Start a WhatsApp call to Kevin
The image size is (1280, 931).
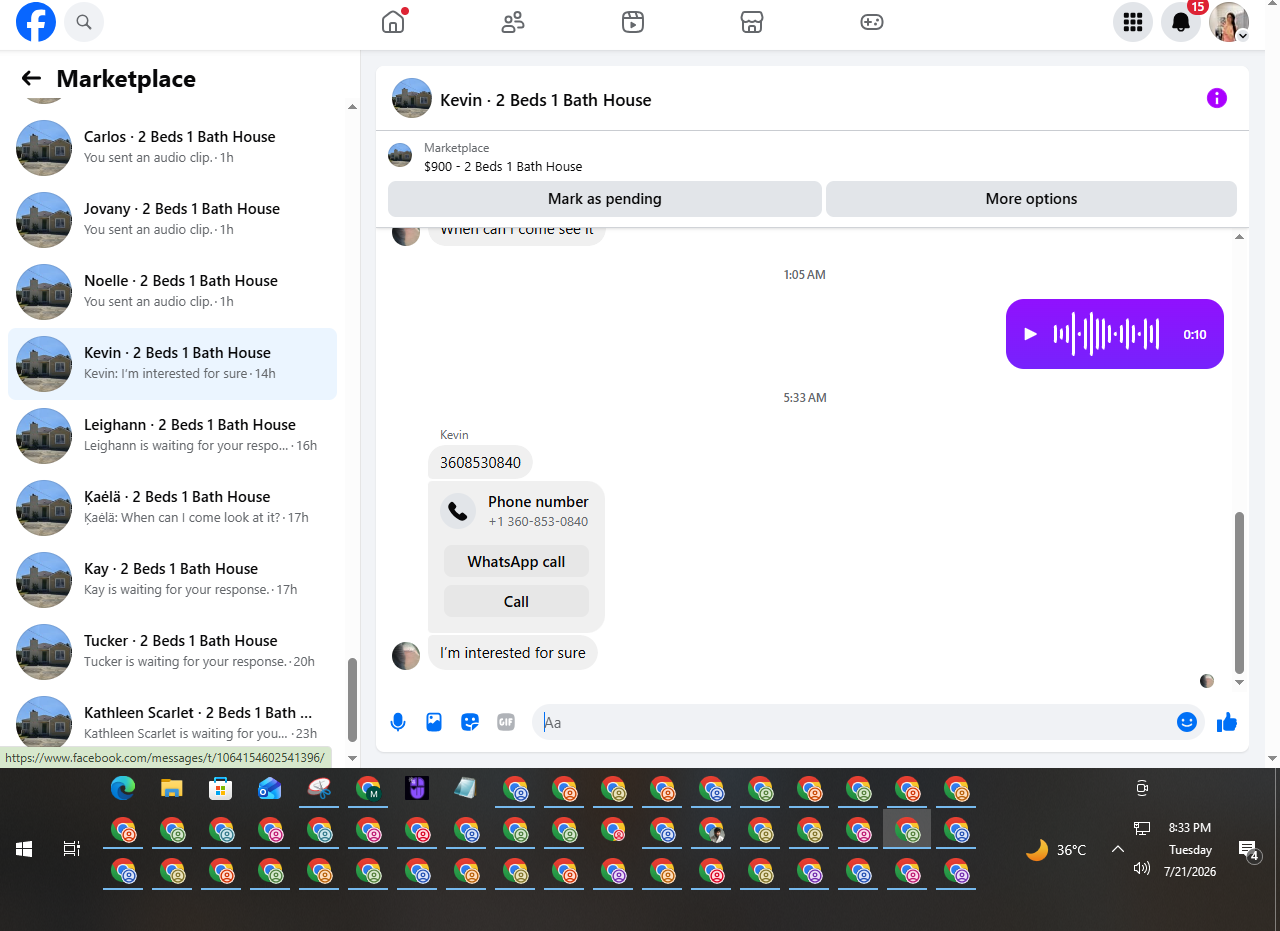pos(516,562)
